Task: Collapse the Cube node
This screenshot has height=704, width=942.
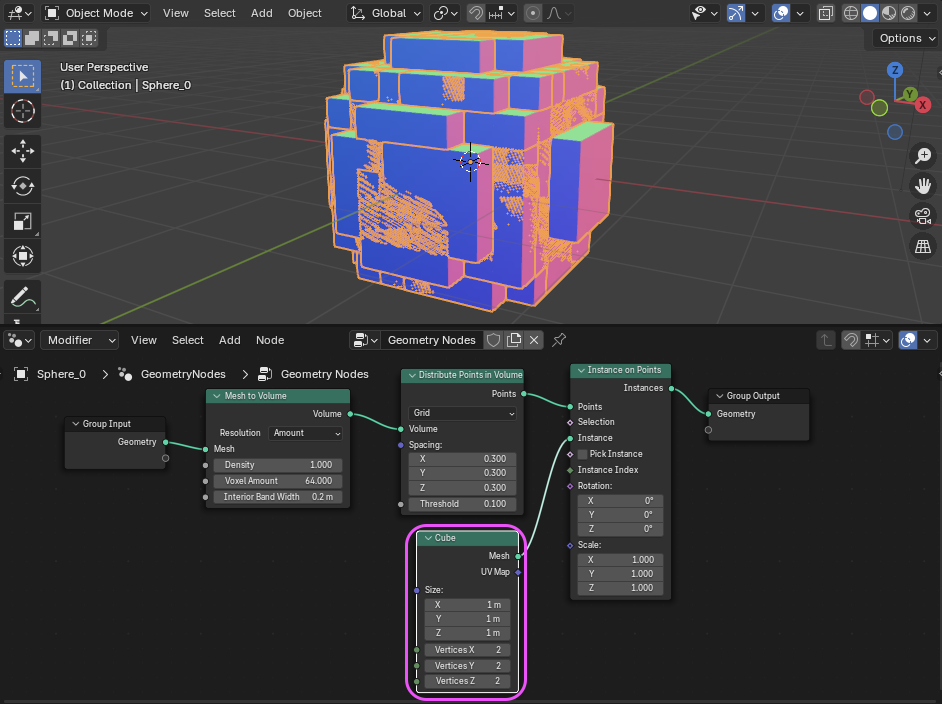Action: [428, 538]
